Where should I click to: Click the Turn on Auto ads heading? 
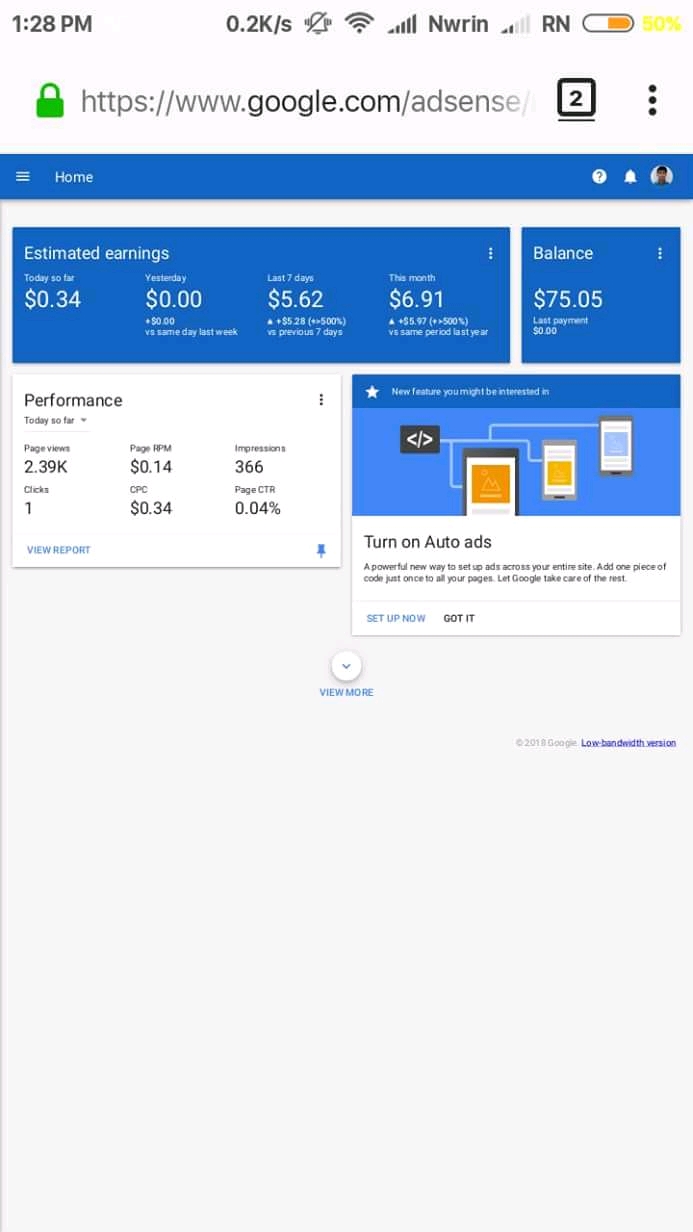coord(428,541)
